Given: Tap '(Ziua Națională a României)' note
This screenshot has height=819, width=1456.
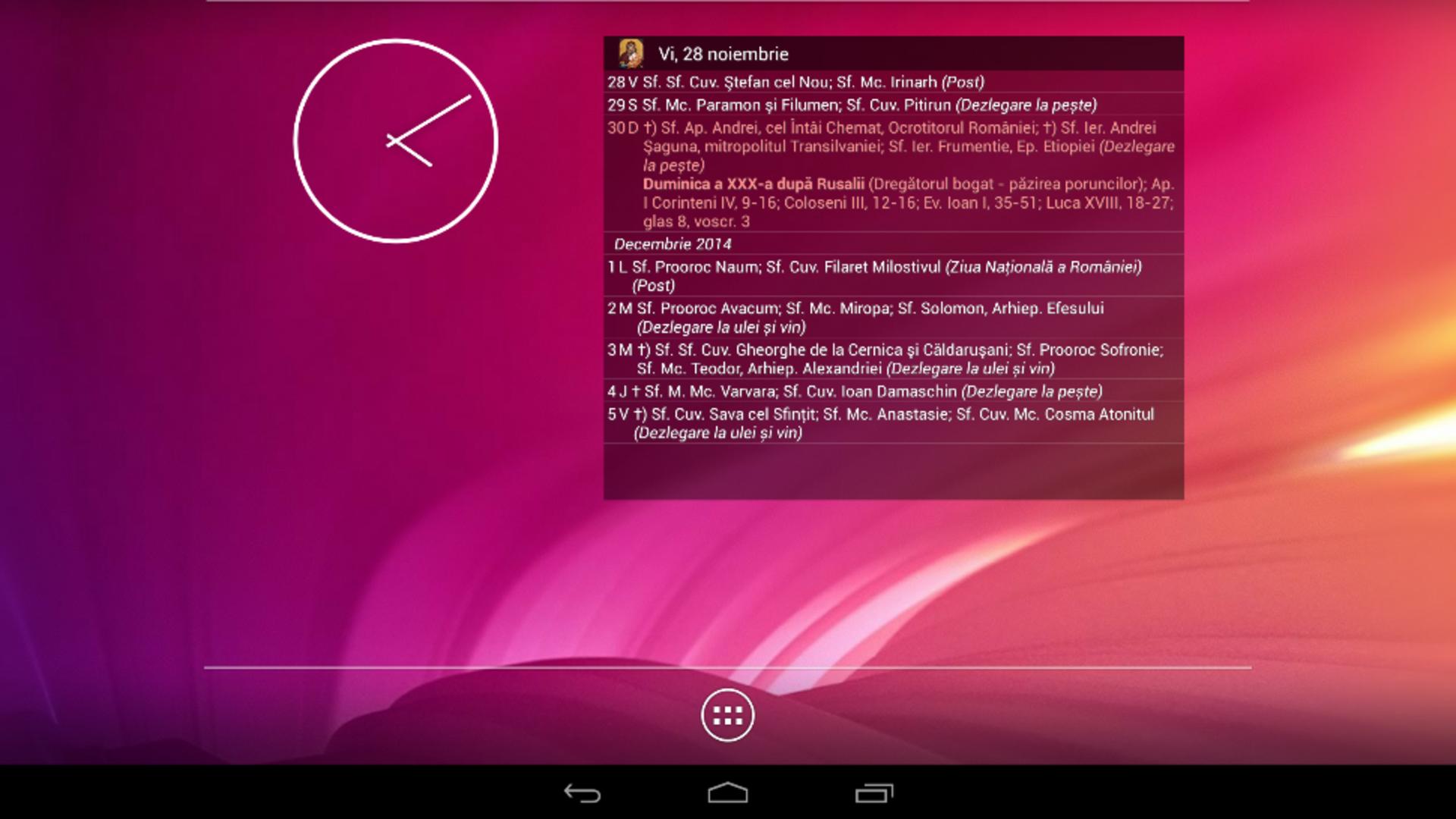Looking at the screenshot, I should click(x=1043, y=267).
